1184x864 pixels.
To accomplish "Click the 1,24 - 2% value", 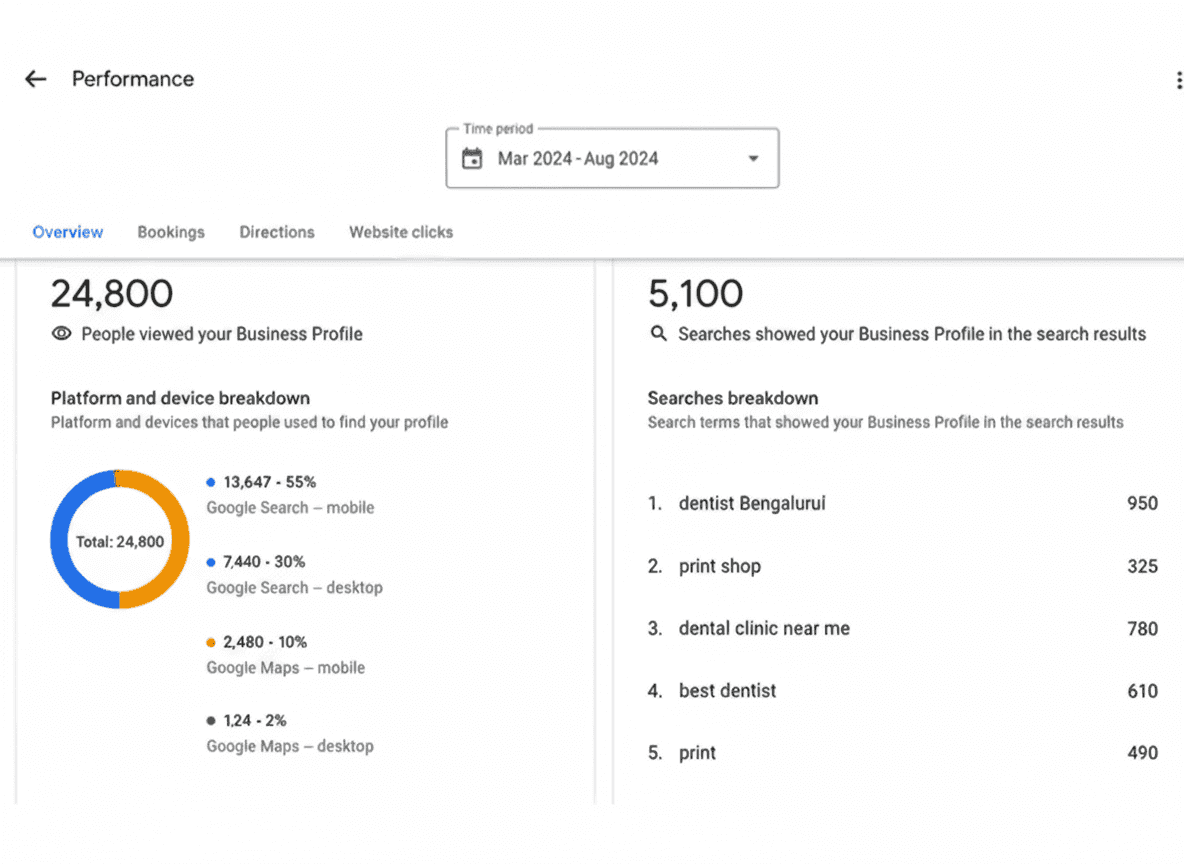I will (x=254, y=721).
